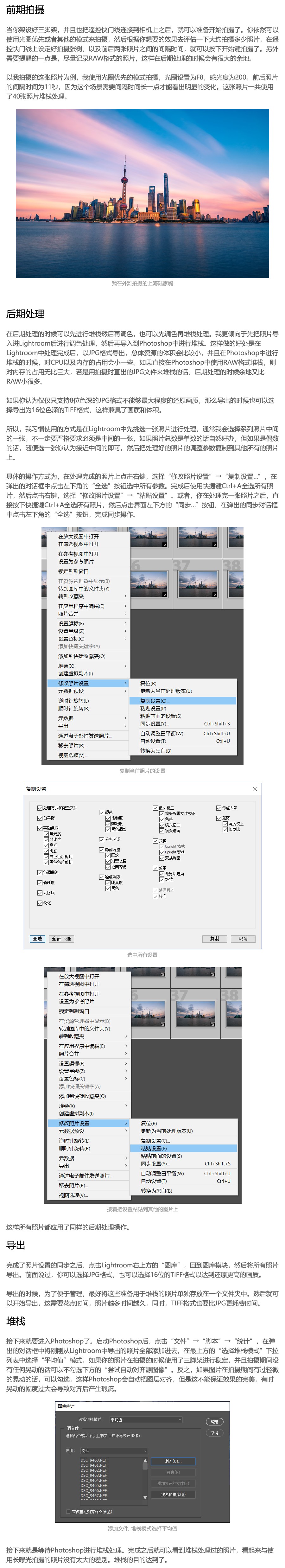This screenshot has width=285, height=1568.
Task: Select 创建虚拟副本 in menu with 复制设置 highlighted
Action: click(x=88, y=673)
